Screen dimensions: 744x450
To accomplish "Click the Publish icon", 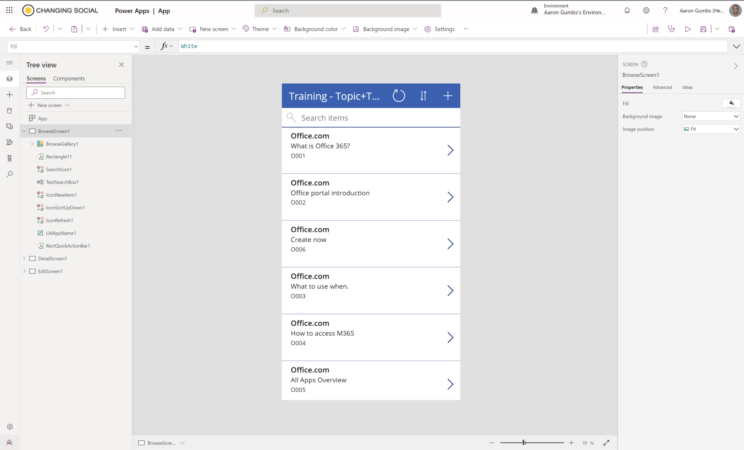I will coord(732,29).
